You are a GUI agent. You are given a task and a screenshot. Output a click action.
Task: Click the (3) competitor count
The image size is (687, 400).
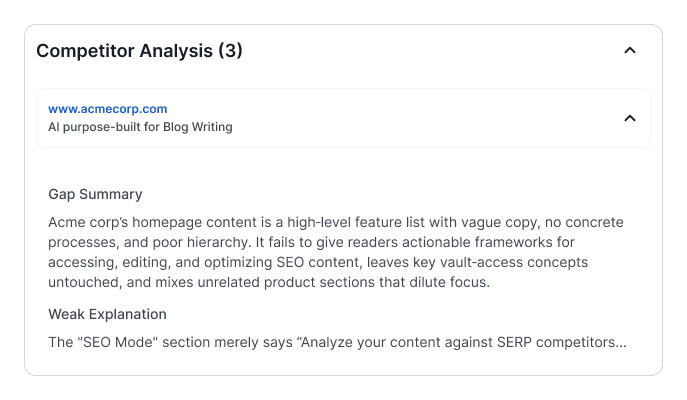pyautogui.click(x=230, y=51)
